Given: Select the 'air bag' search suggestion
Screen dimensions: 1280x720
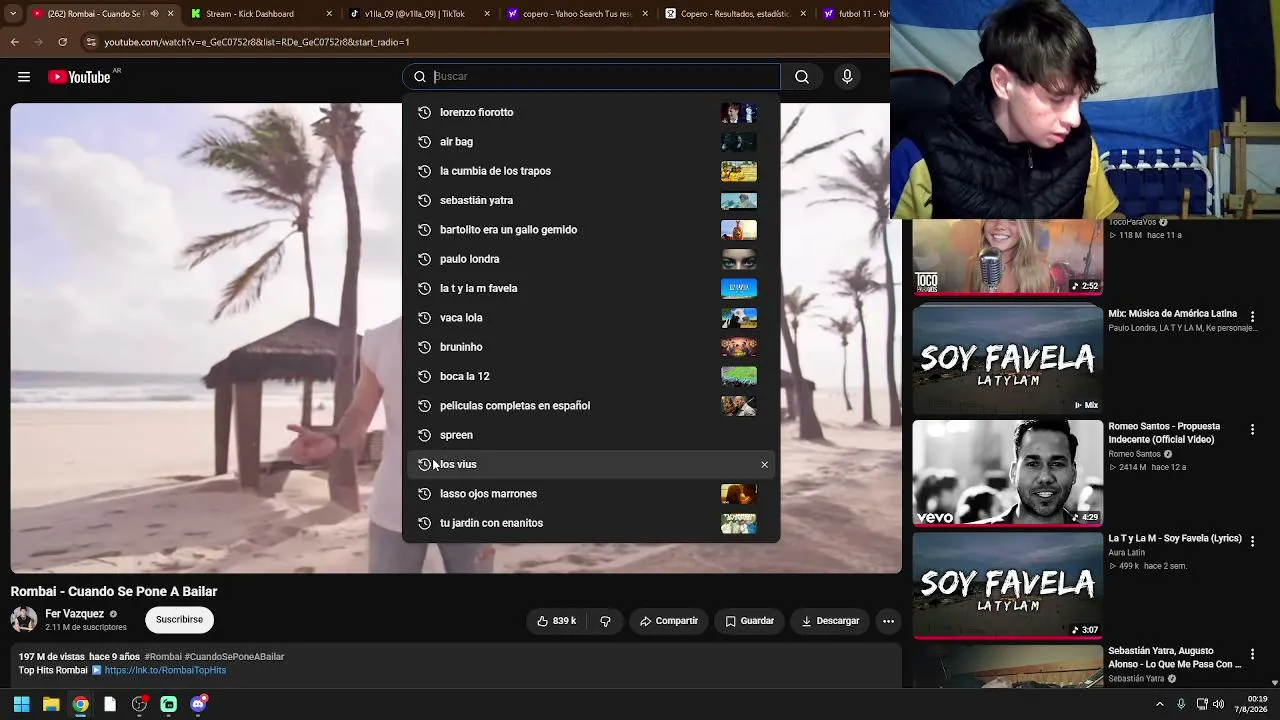Looking at the screenshot, I should click(591, 142).
